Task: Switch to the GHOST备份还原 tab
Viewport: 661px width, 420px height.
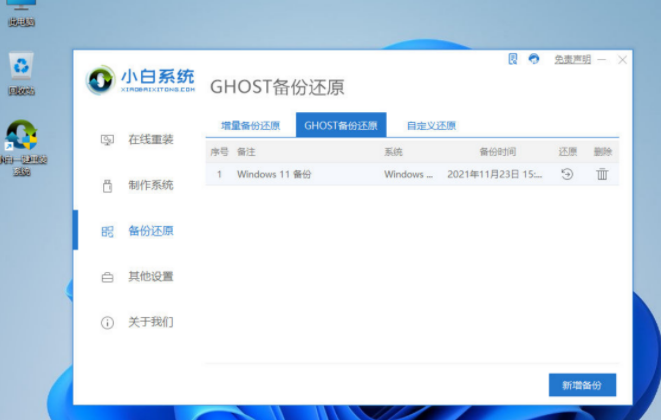Action: click(x=341, y=125)
